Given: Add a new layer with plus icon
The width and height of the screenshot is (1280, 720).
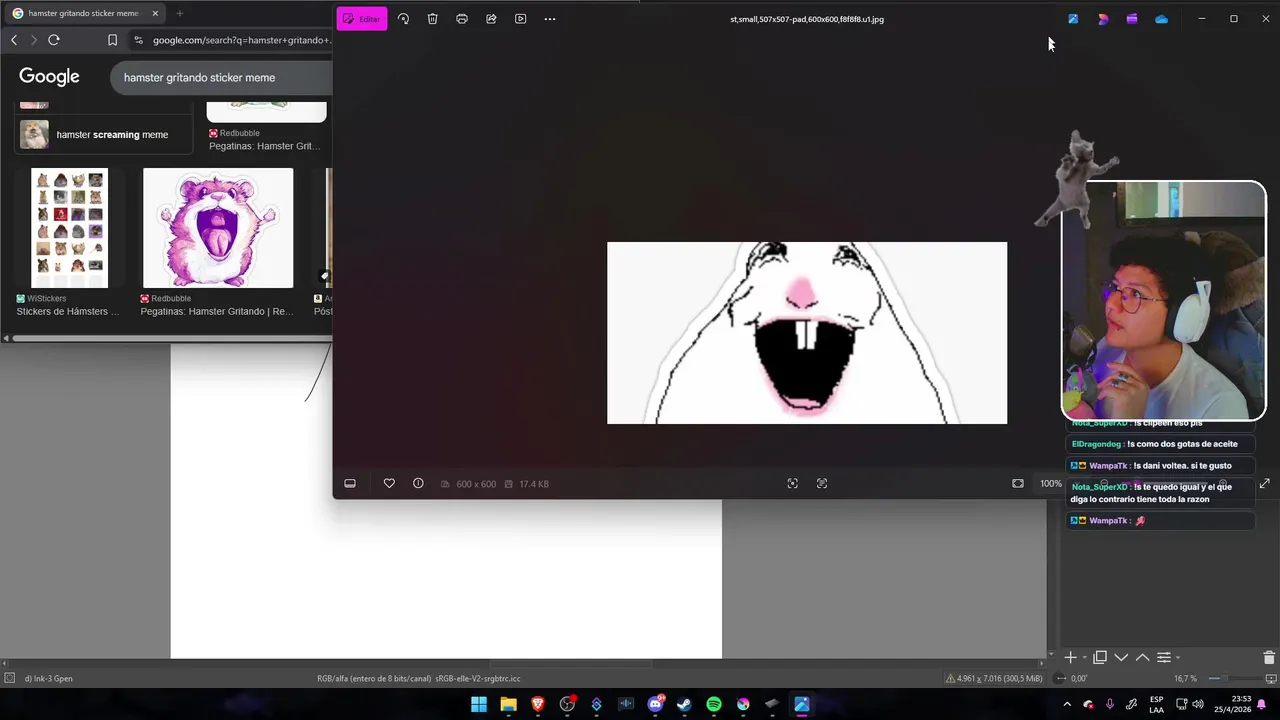Looking at the screenshot, I should pos(1070,657).
